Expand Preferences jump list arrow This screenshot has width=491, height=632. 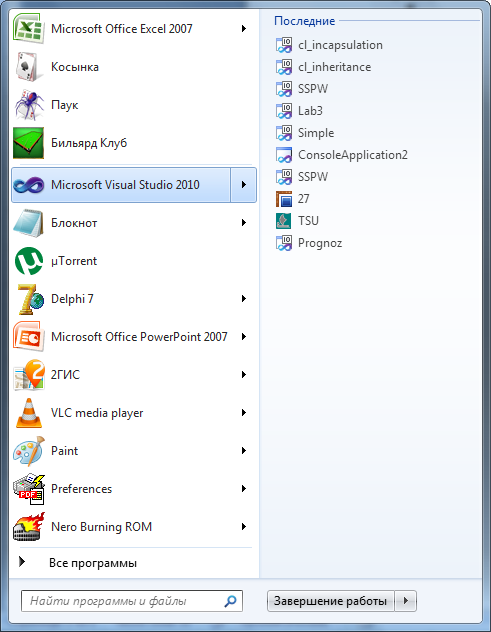pos(243,489)
